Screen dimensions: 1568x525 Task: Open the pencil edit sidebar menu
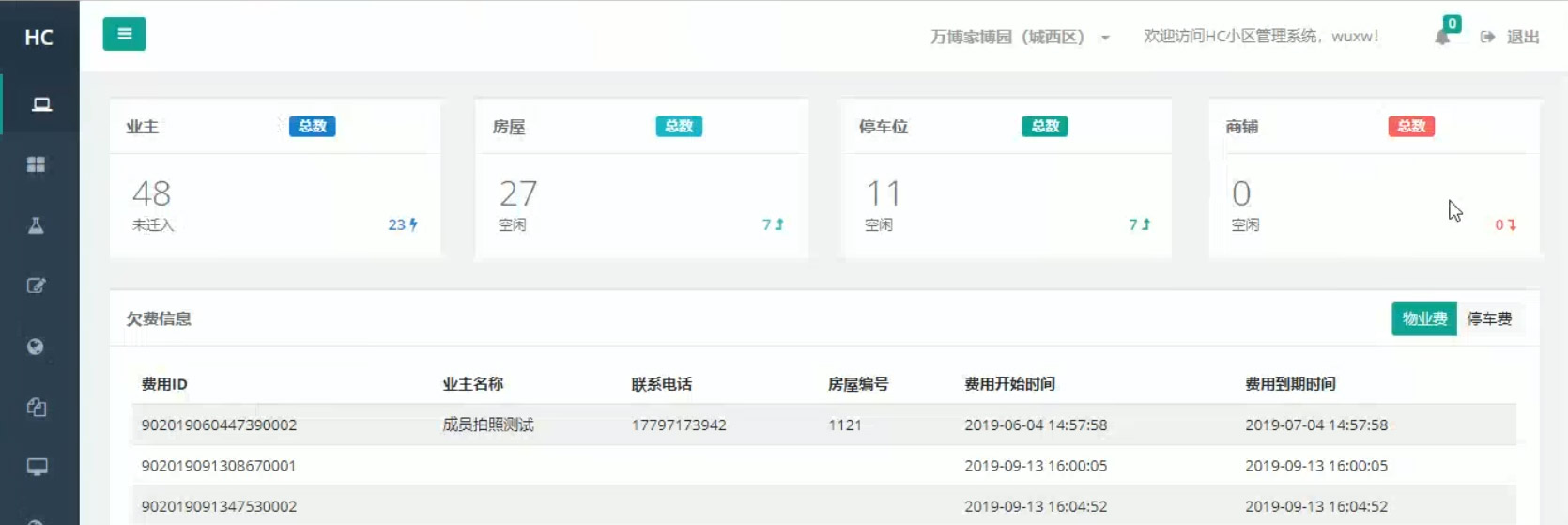coord(36,286)
